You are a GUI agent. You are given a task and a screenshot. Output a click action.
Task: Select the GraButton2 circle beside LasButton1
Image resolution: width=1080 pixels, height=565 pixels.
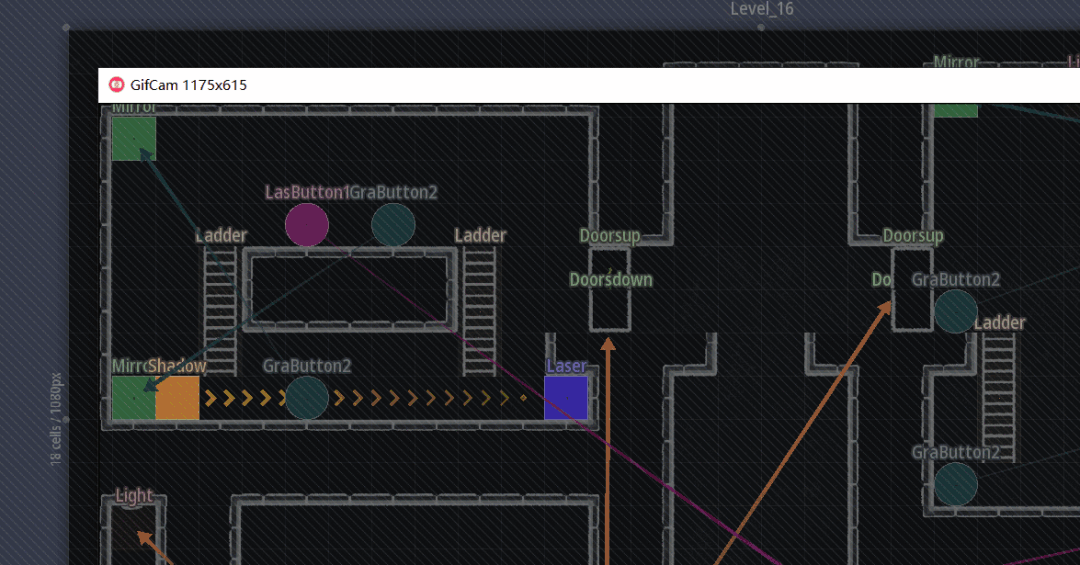click(393, 224)
